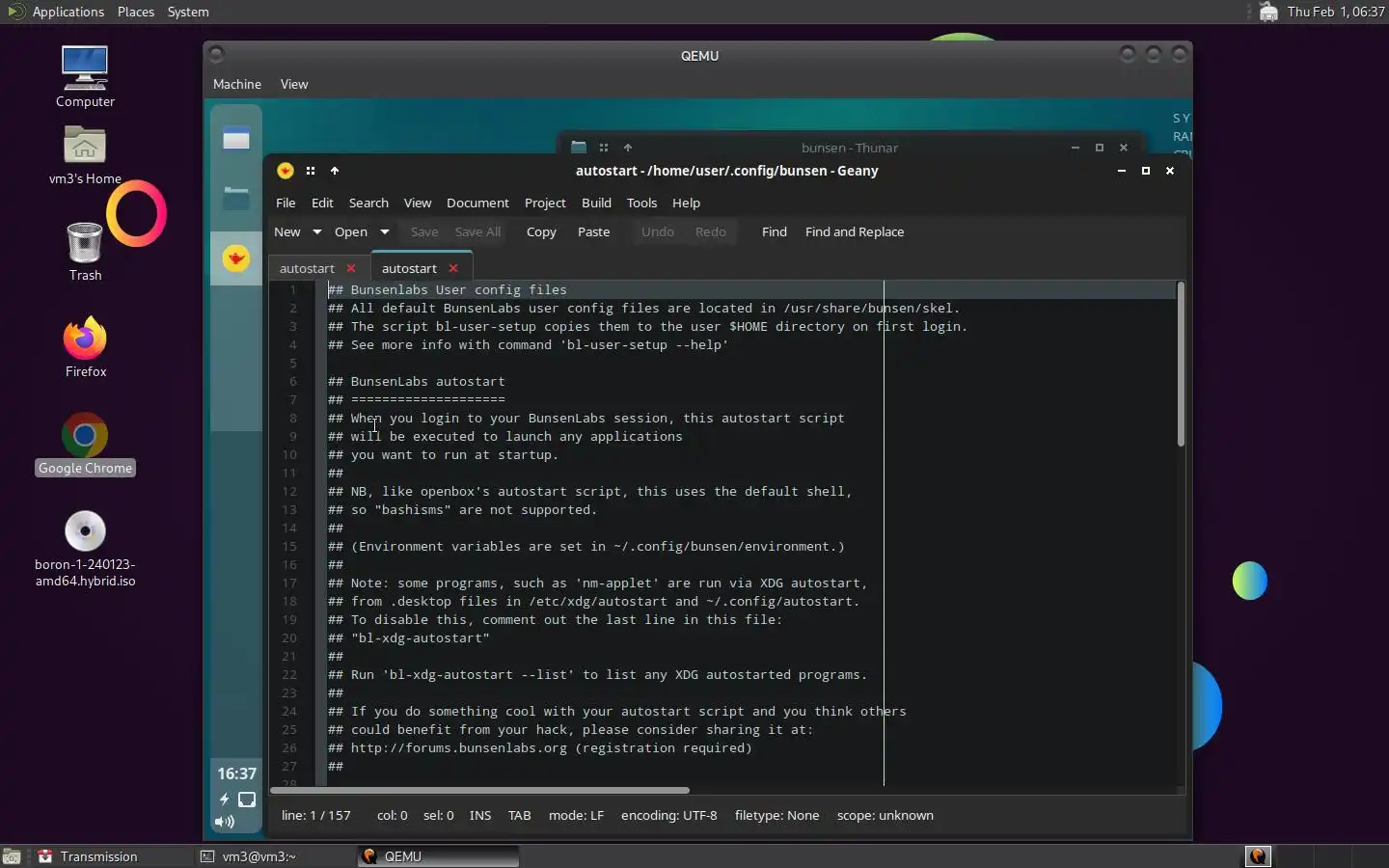Screen dimensions: 1389x868
Task: Open the Edit menu in Geany
Action: [x=322, y=203]
